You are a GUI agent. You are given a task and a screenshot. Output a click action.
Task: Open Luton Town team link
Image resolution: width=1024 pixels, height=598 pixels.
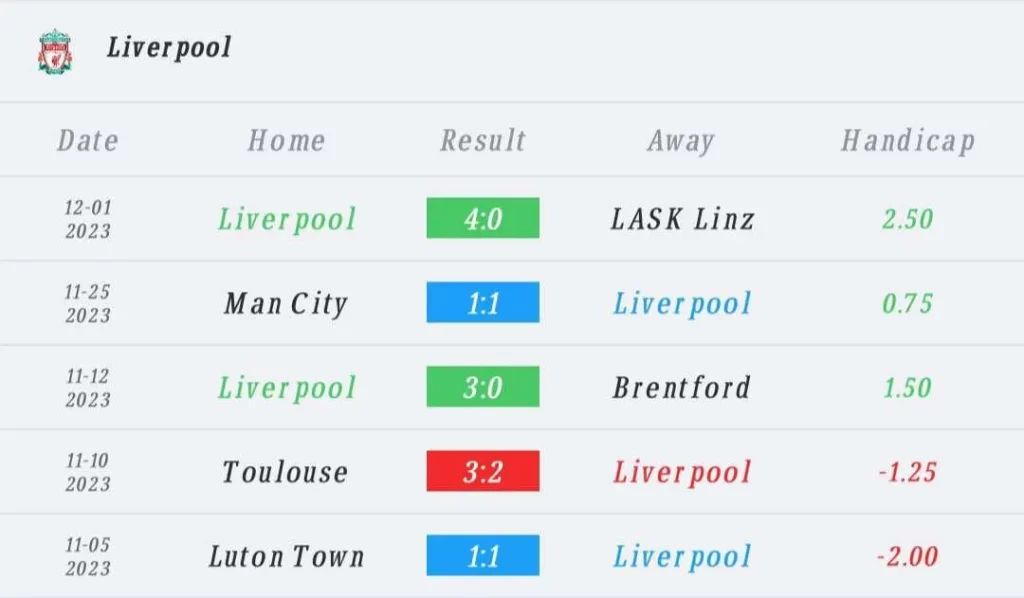pyautogui.click(x=286, y=556)
